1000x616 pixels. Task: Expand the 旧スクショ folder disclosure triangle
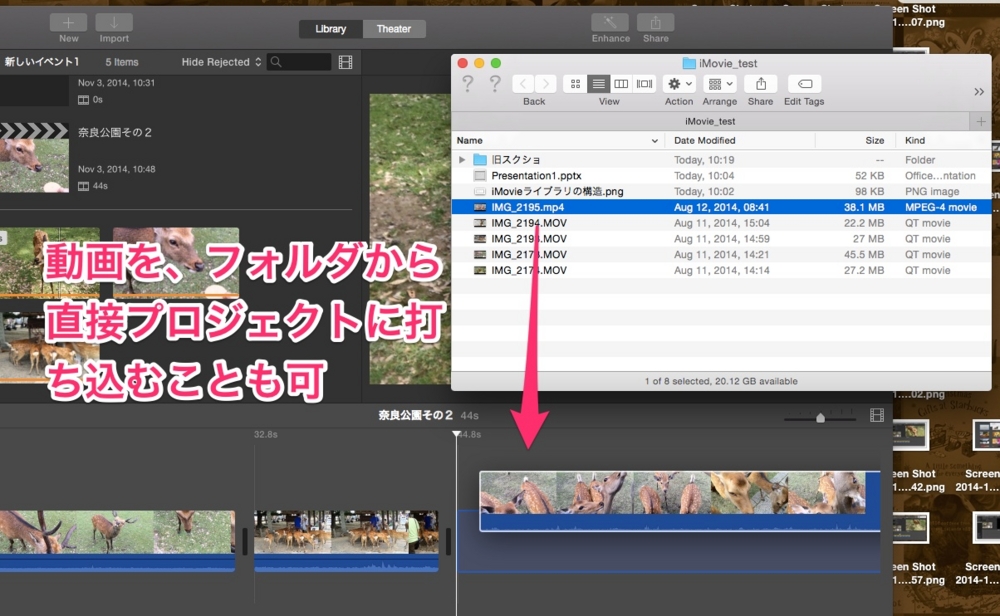461,158
